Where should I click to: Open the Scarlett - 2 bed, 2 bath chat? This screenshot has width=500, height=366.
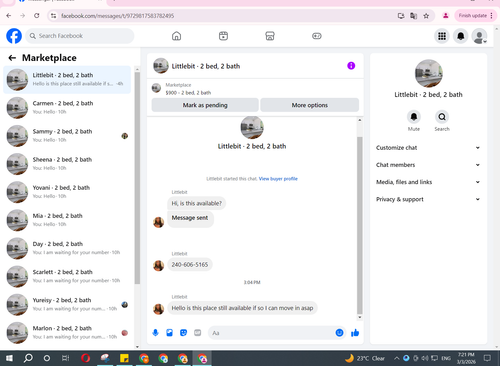click(x=67, y=276)
